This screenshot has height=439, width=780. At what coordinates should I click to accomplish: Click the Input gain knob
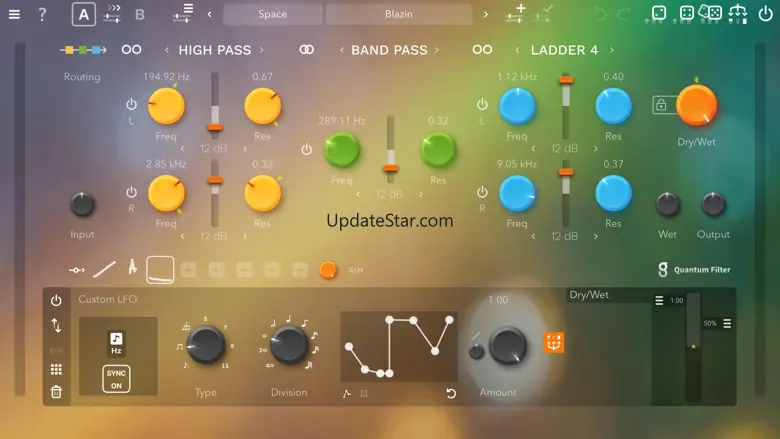pos(82,204)
